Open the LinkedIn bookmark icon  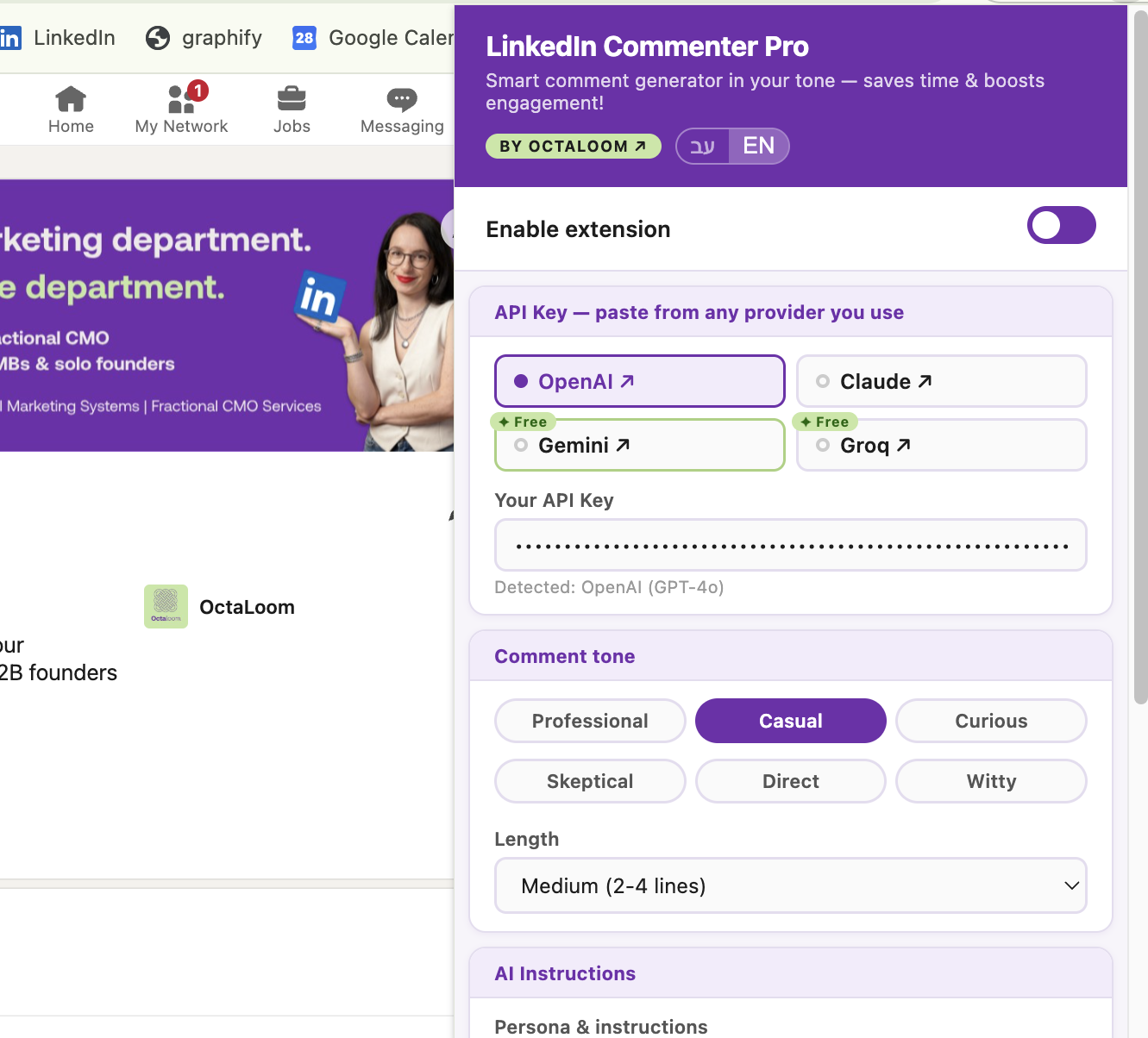pos(10,38)
